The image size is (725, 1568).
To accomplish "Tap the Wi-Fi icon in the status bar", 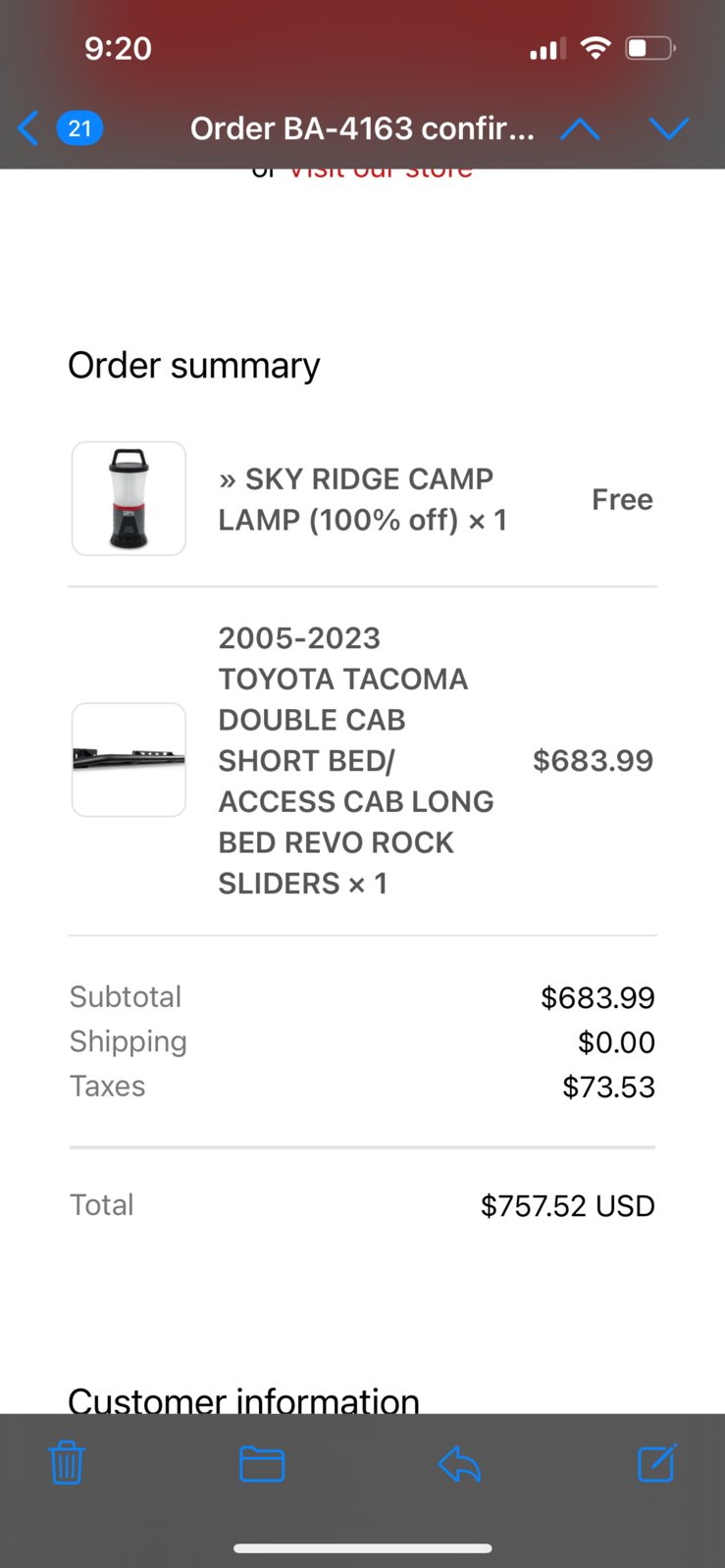I will (595, 47).
